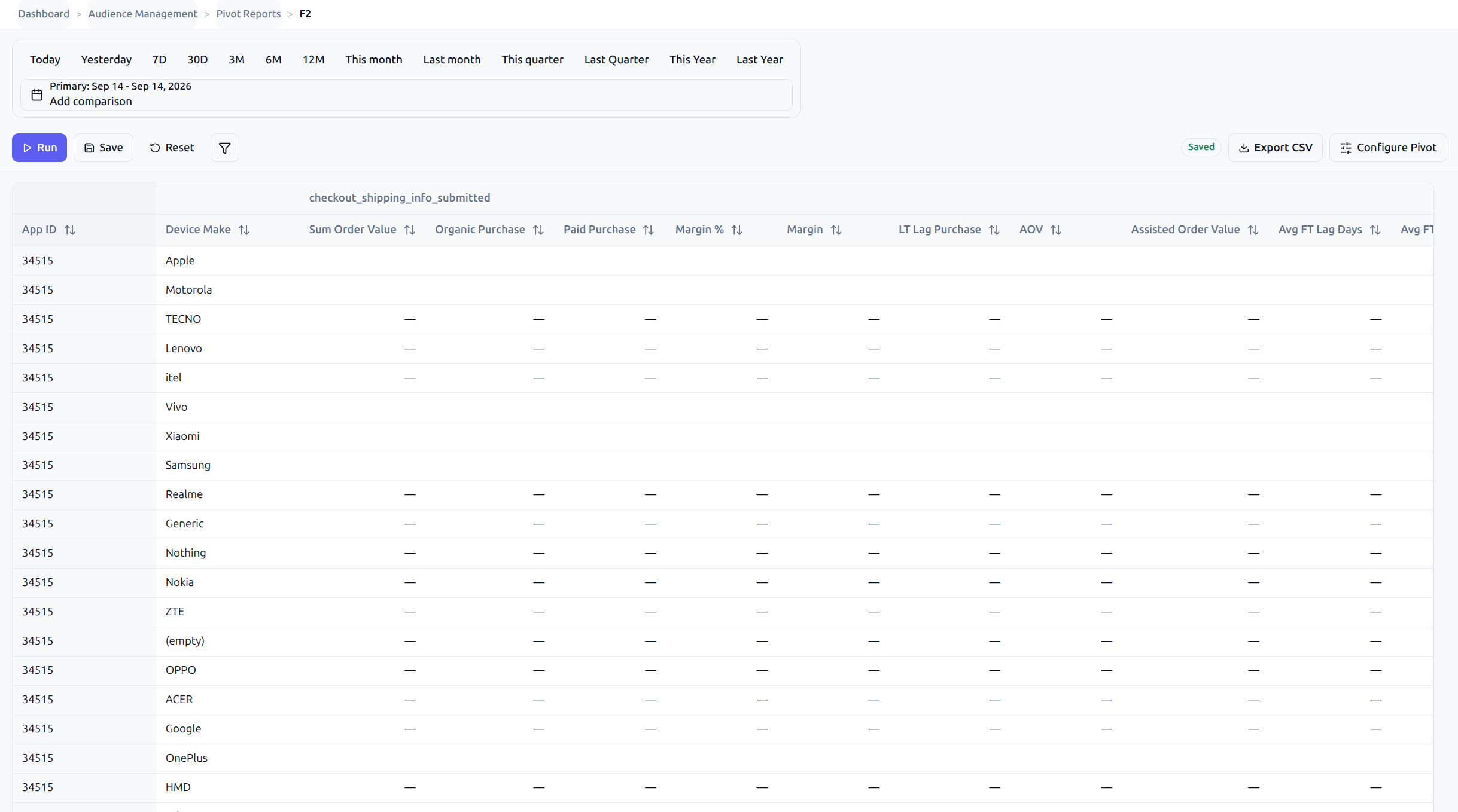Sort by Avg FT Lag Days arrows
Screen dimensions: 1458x812
click(1375, 230)
